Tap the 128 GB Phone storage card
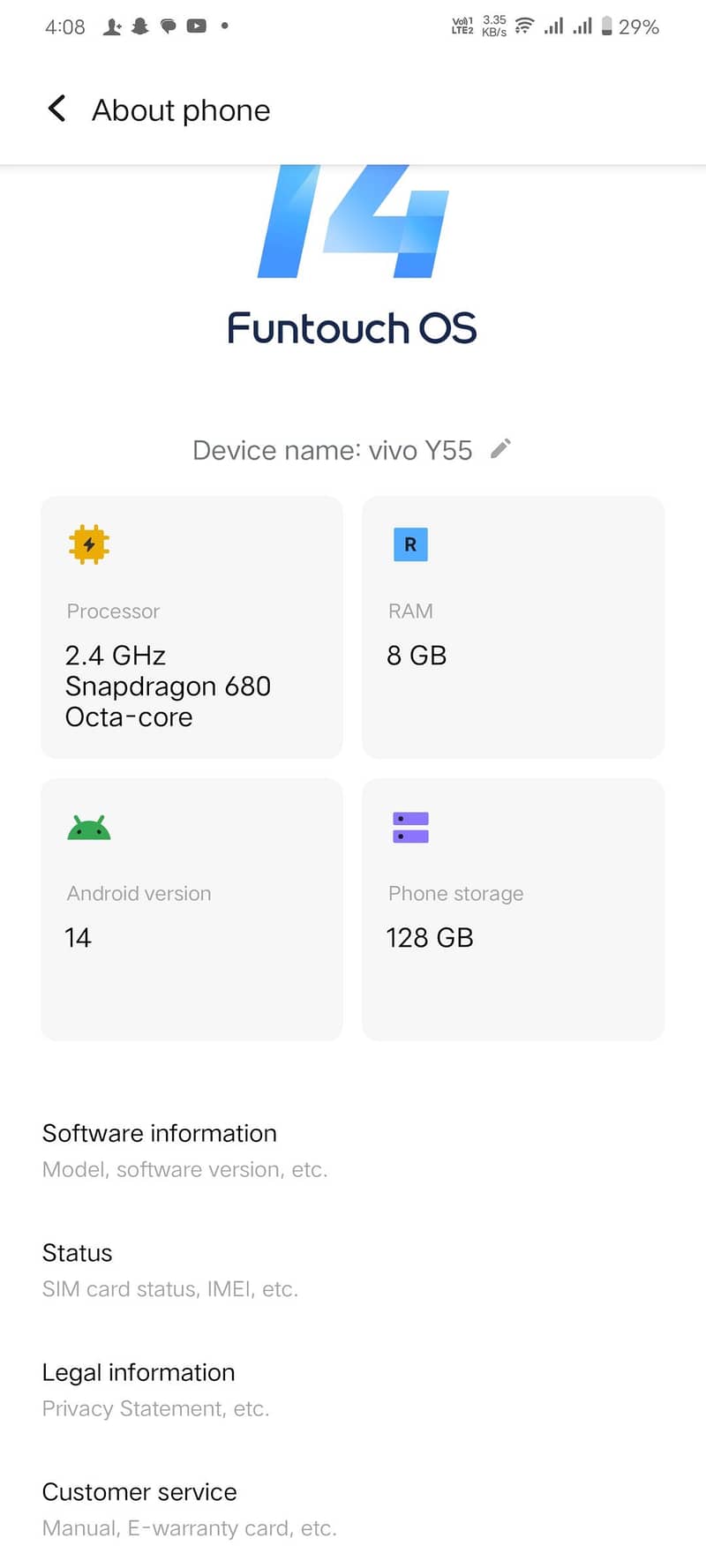This screenshot has width=706, height=1568. [513, 910]
